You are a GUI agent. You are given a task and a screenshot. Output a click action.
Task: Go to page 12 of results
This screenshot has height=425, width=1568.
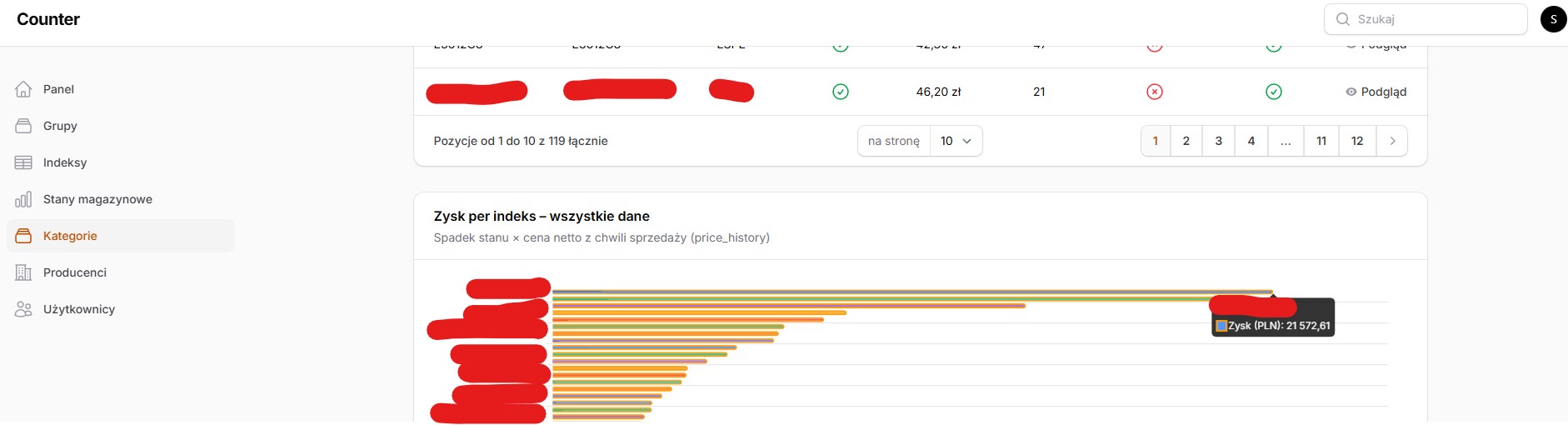[1357, 141]
